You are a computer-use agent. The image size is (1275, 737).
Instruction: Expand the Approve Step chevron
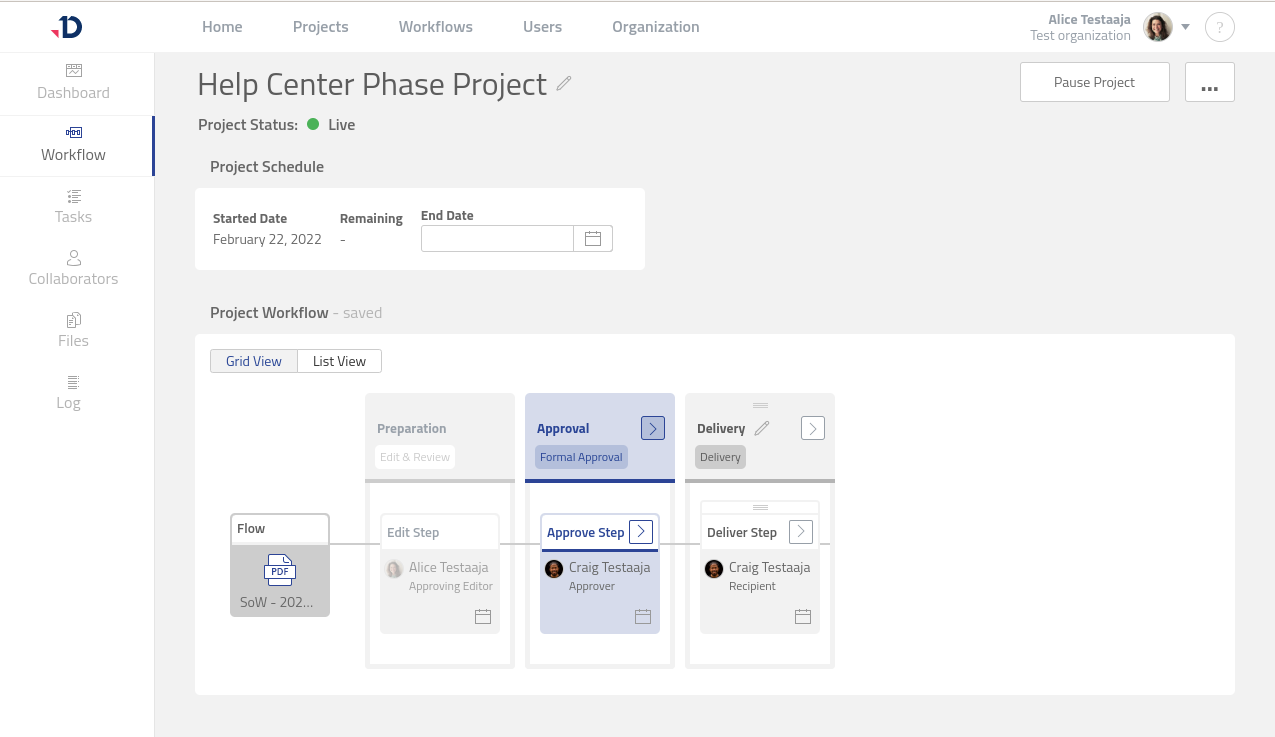coord(641,532)
